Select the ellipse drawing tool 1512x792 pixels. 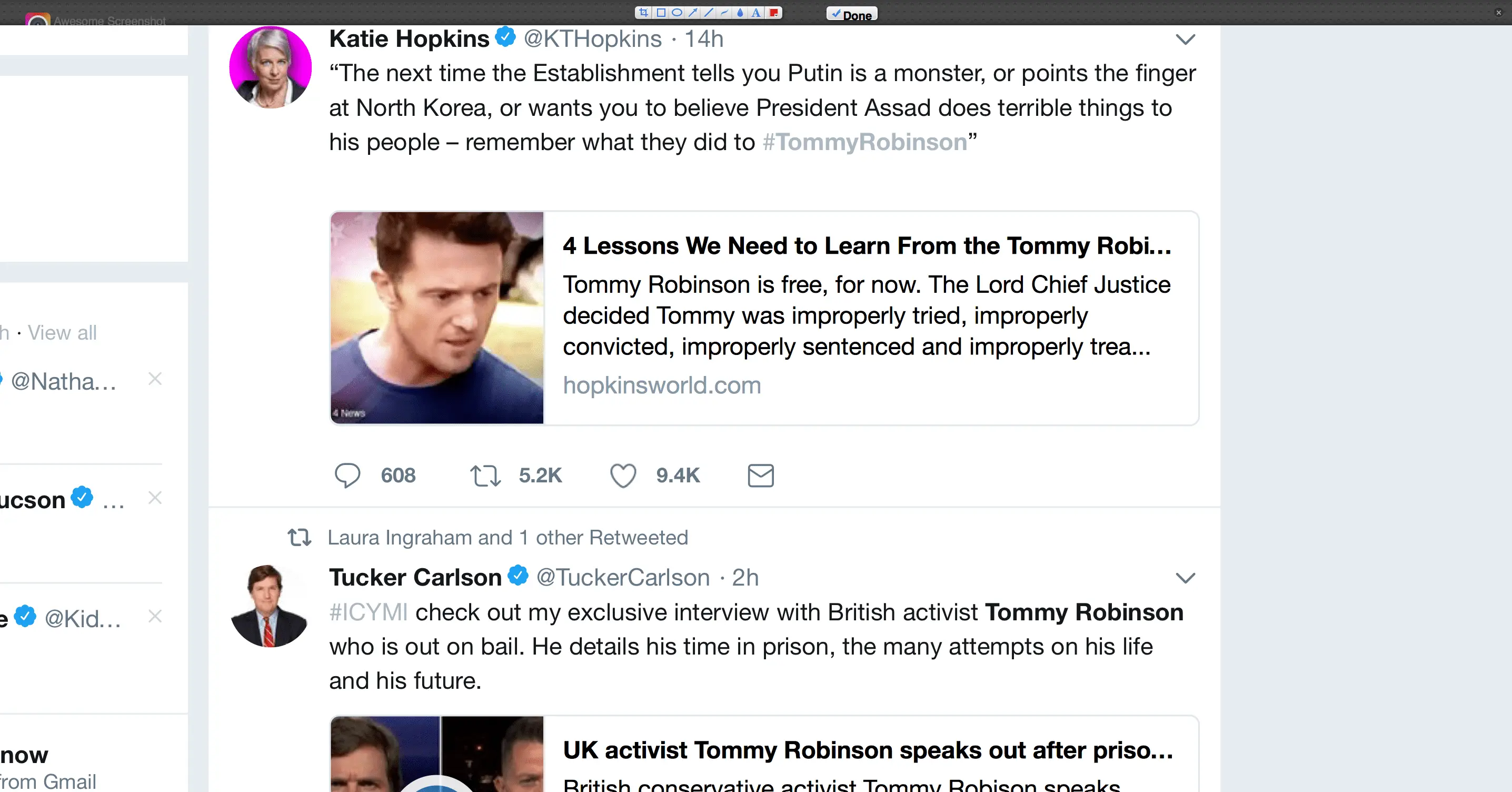[x=677, y=12]
